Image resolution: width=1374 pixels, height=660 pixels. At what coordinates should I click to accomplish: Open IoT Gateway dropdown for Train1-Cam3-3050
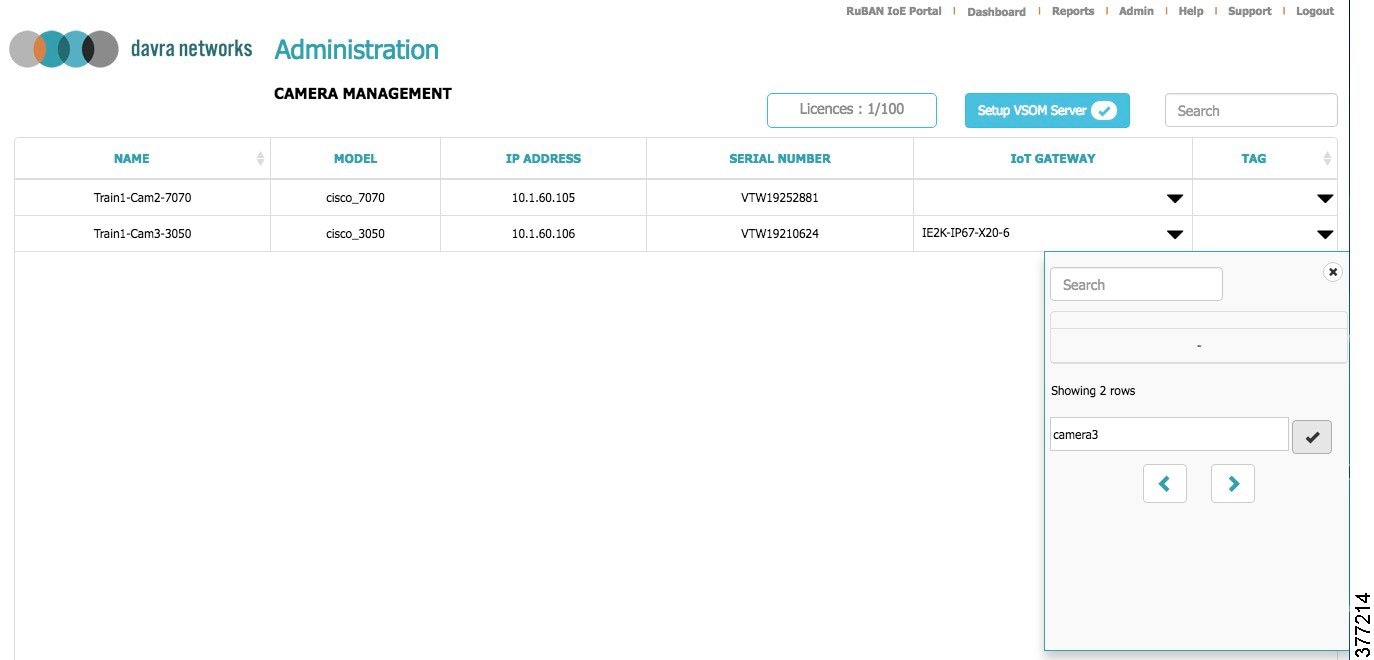1175,234
